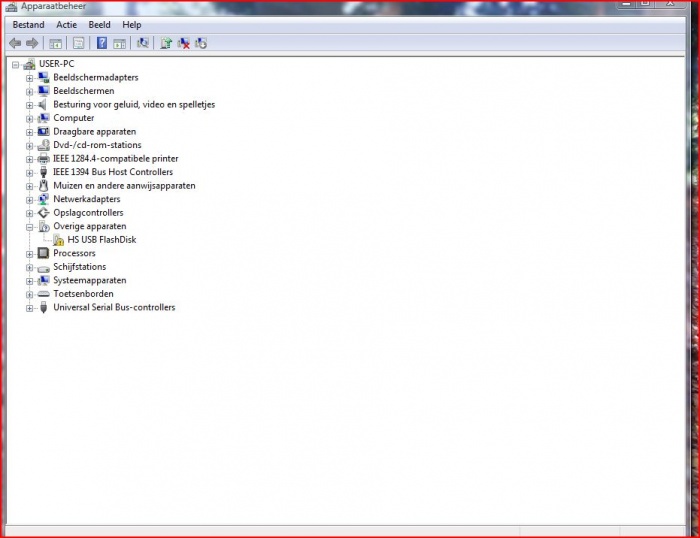Expand the Computer node
This screenshot has height=538, width=700.
tap(29, 119)
